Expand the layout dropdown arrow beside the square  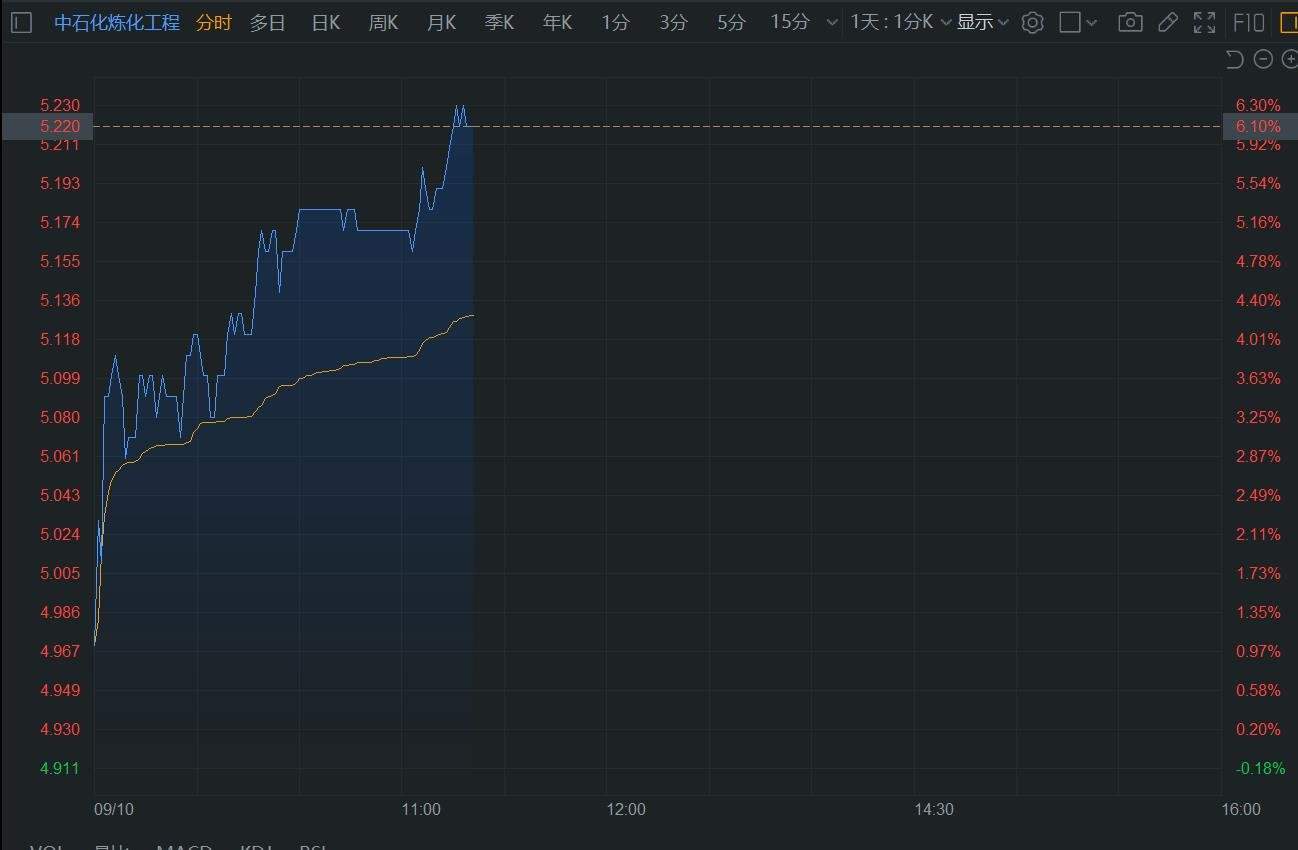[x=1091, y=22]
